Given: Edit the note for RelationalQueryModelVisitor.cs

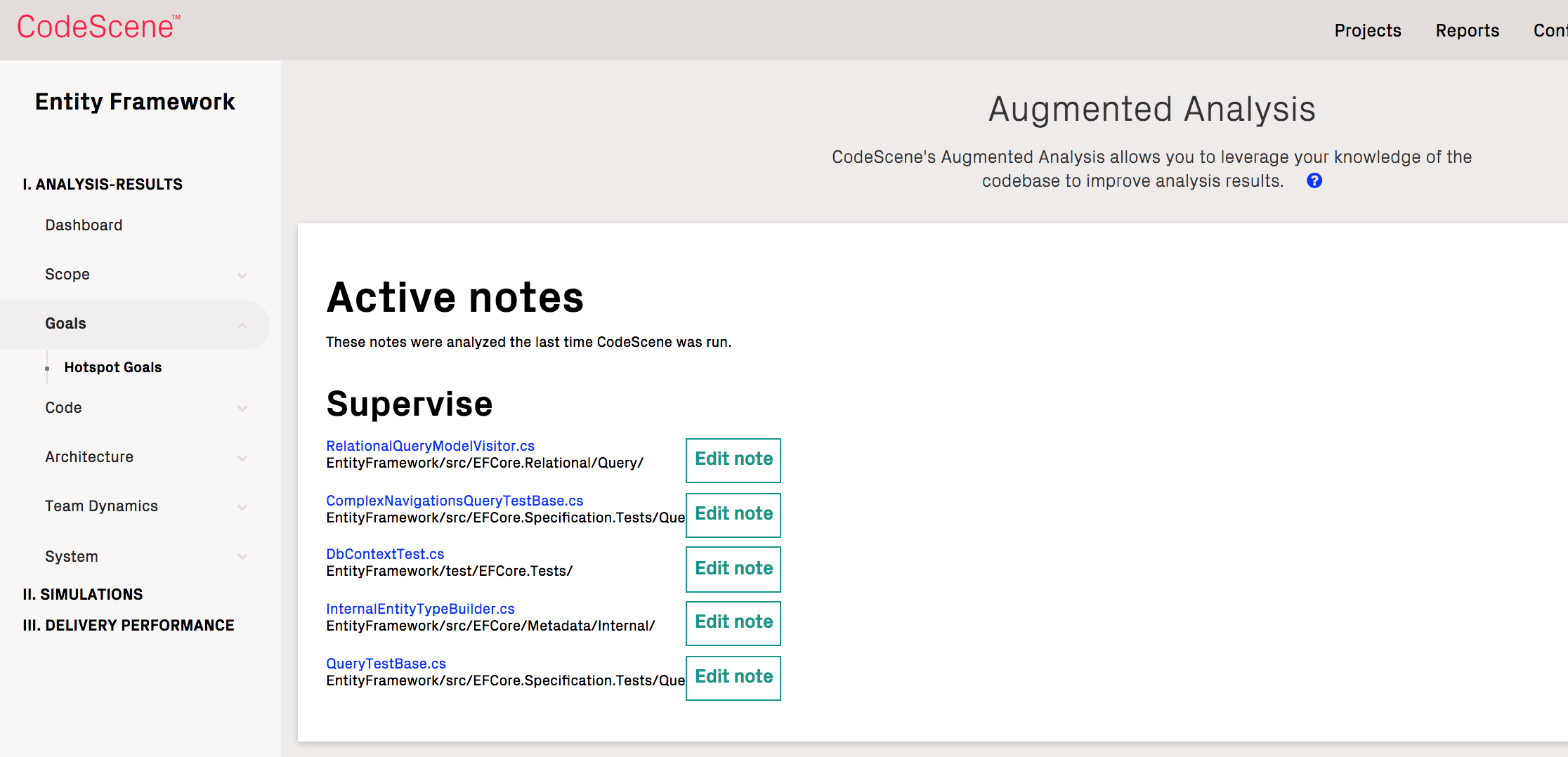Looking at the screenshot, I should point(733,460).
